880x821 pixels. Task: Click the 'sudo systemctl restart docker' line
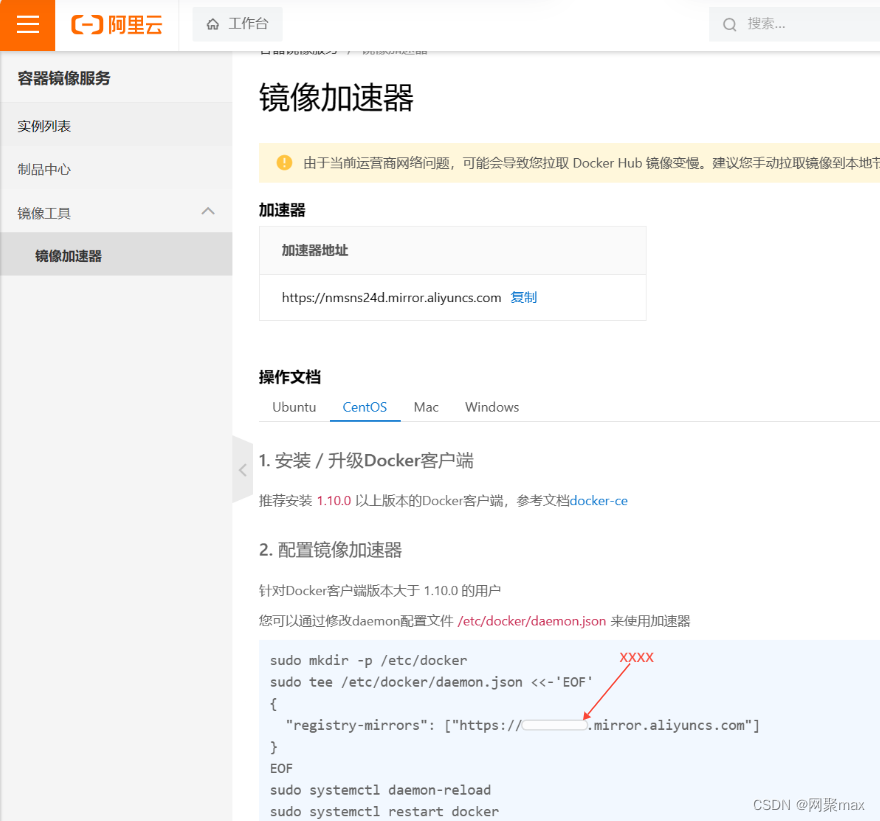pyautogui.click(x=384, y=811)
